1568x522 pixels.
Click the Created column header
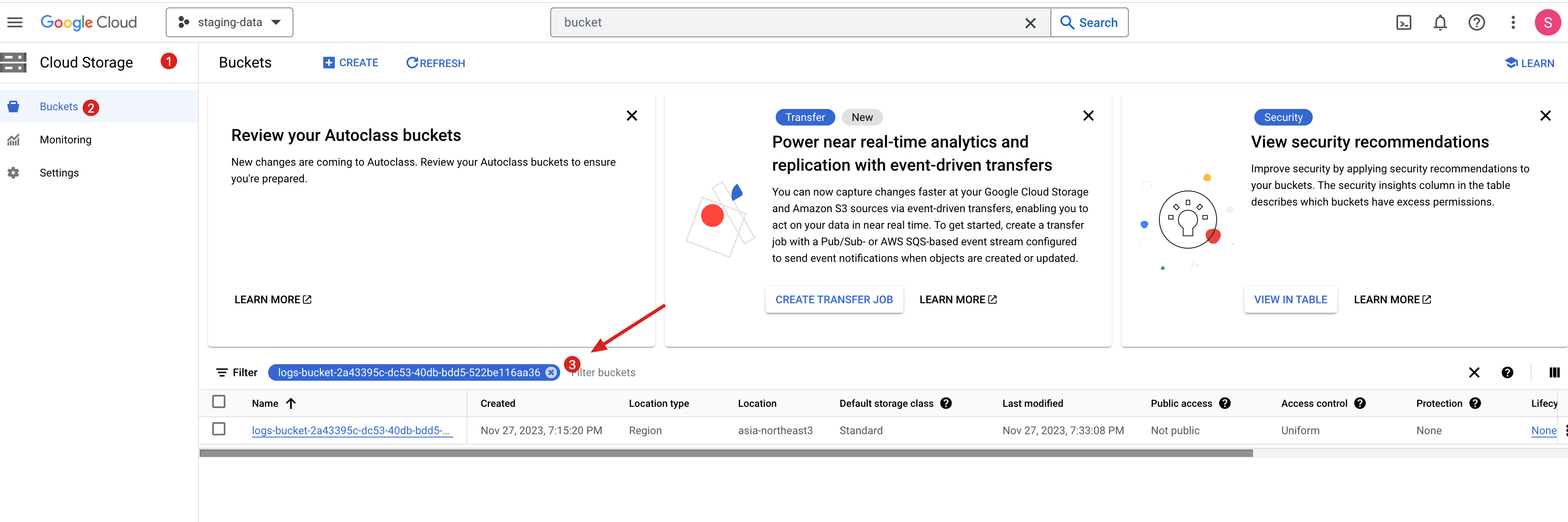tap(497, 404)
